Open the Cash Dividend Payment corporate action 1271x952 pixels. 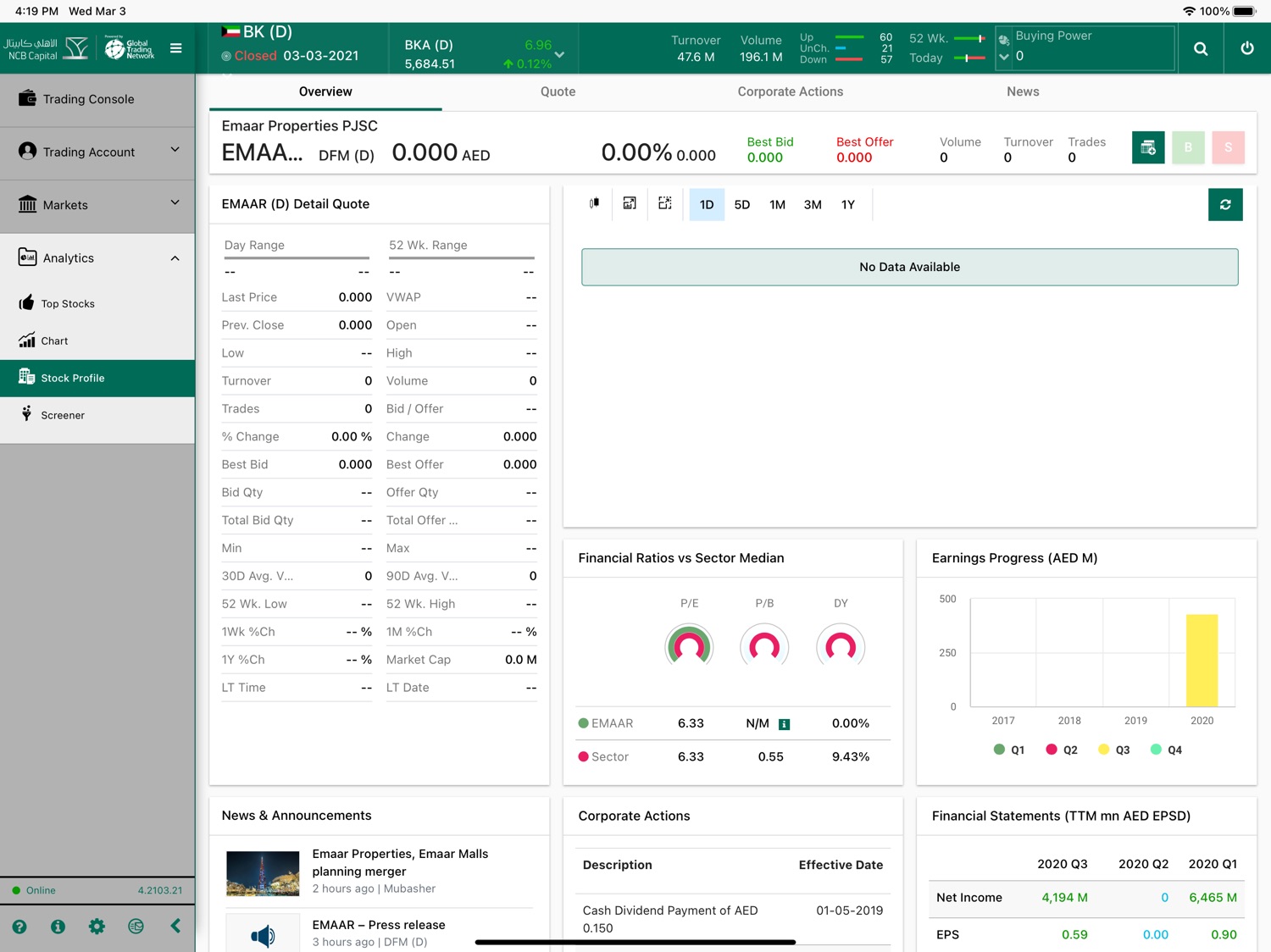pyautogui.click(x=733, y=919)
